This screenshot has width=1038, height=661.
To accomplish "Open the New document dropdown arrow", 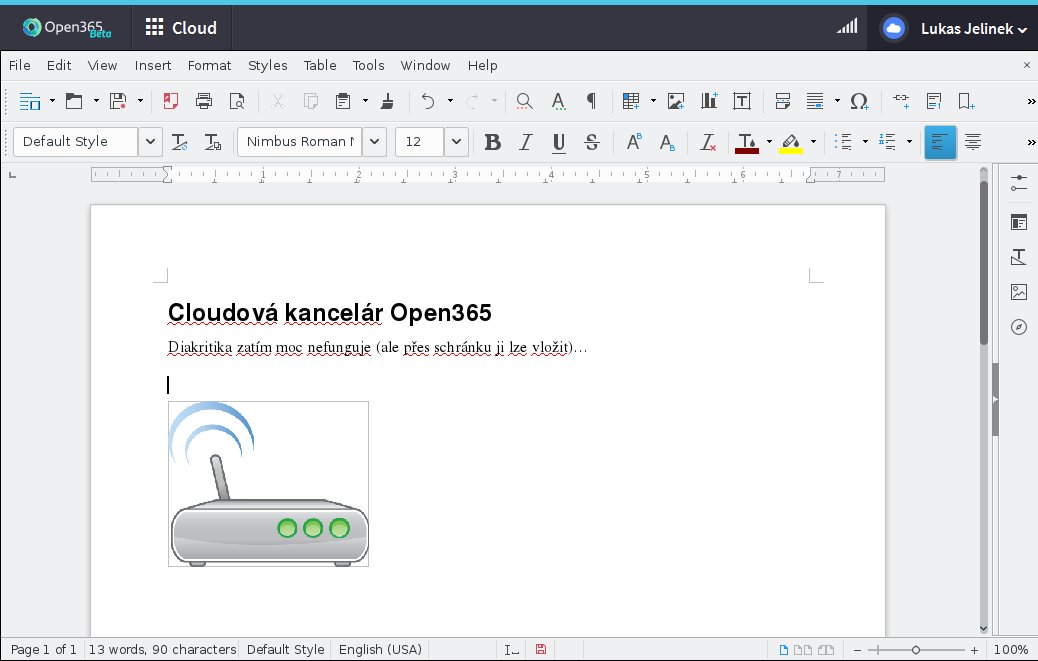I will (x=52, y=101).
